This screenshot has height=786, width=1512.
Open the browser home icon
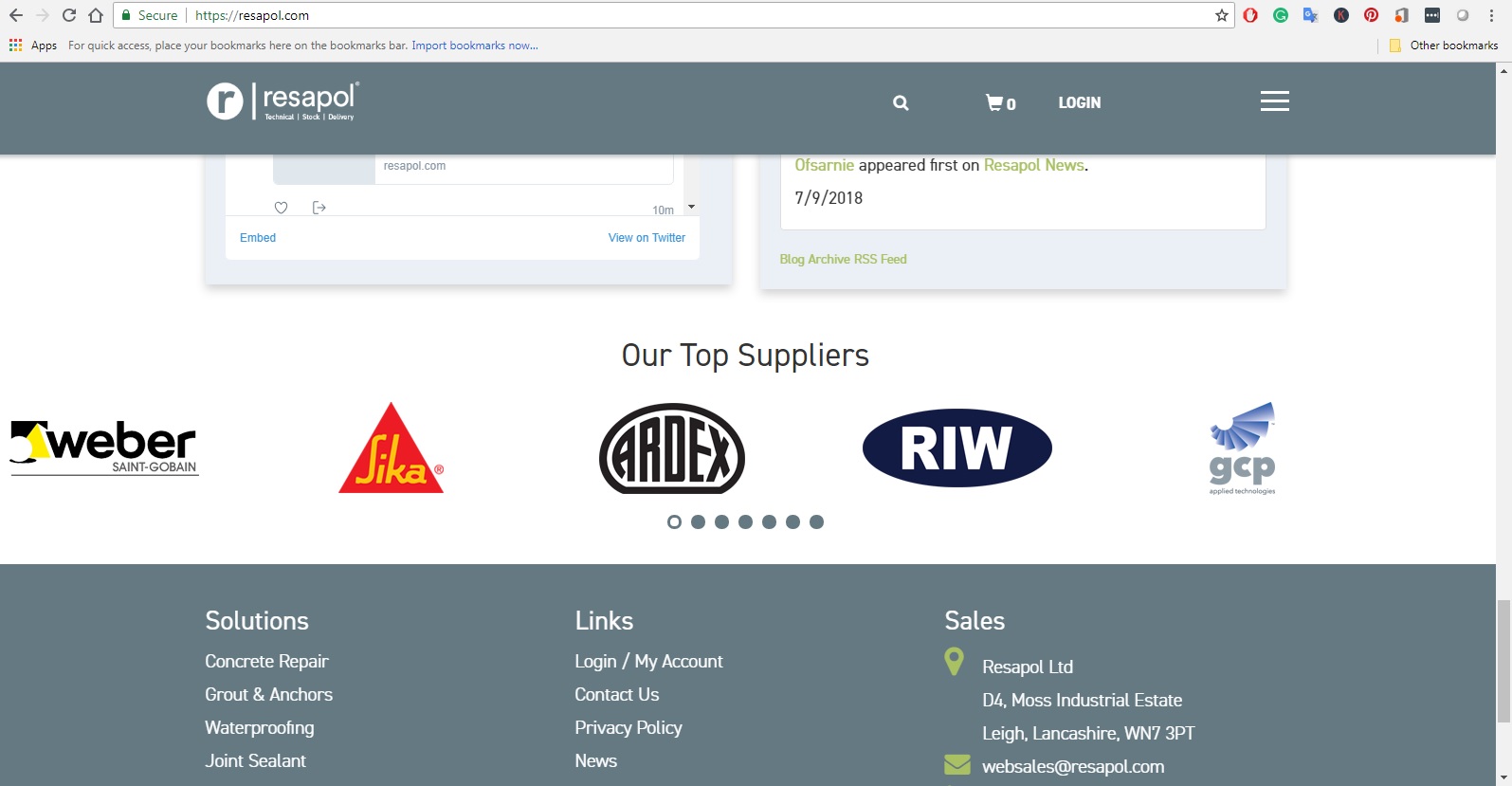tap(96, 15)
